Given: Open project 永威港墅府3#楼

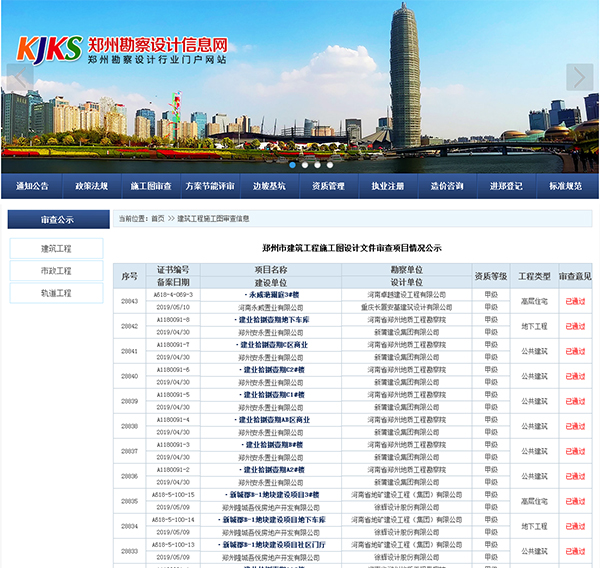Looking at the screenshot, I should tap(270, 295).
